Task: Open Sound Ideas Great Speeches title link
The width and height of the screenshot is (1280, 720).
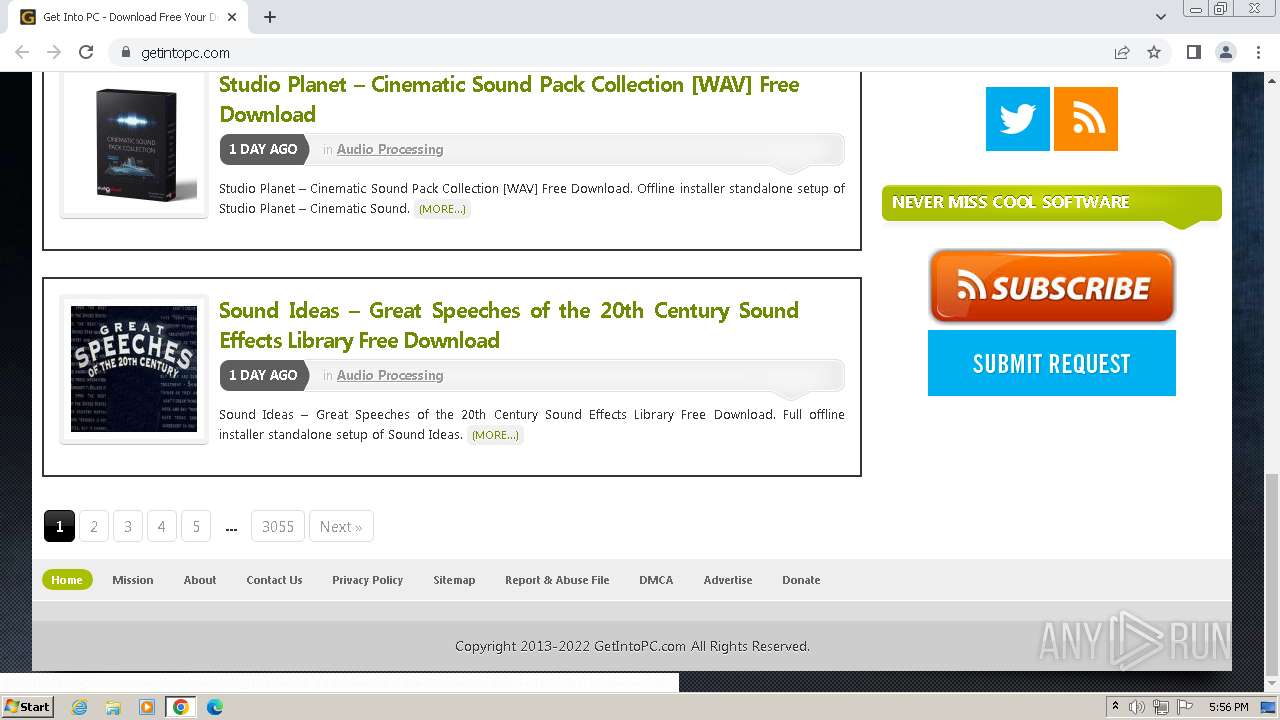Action: (x=509, y=325)
